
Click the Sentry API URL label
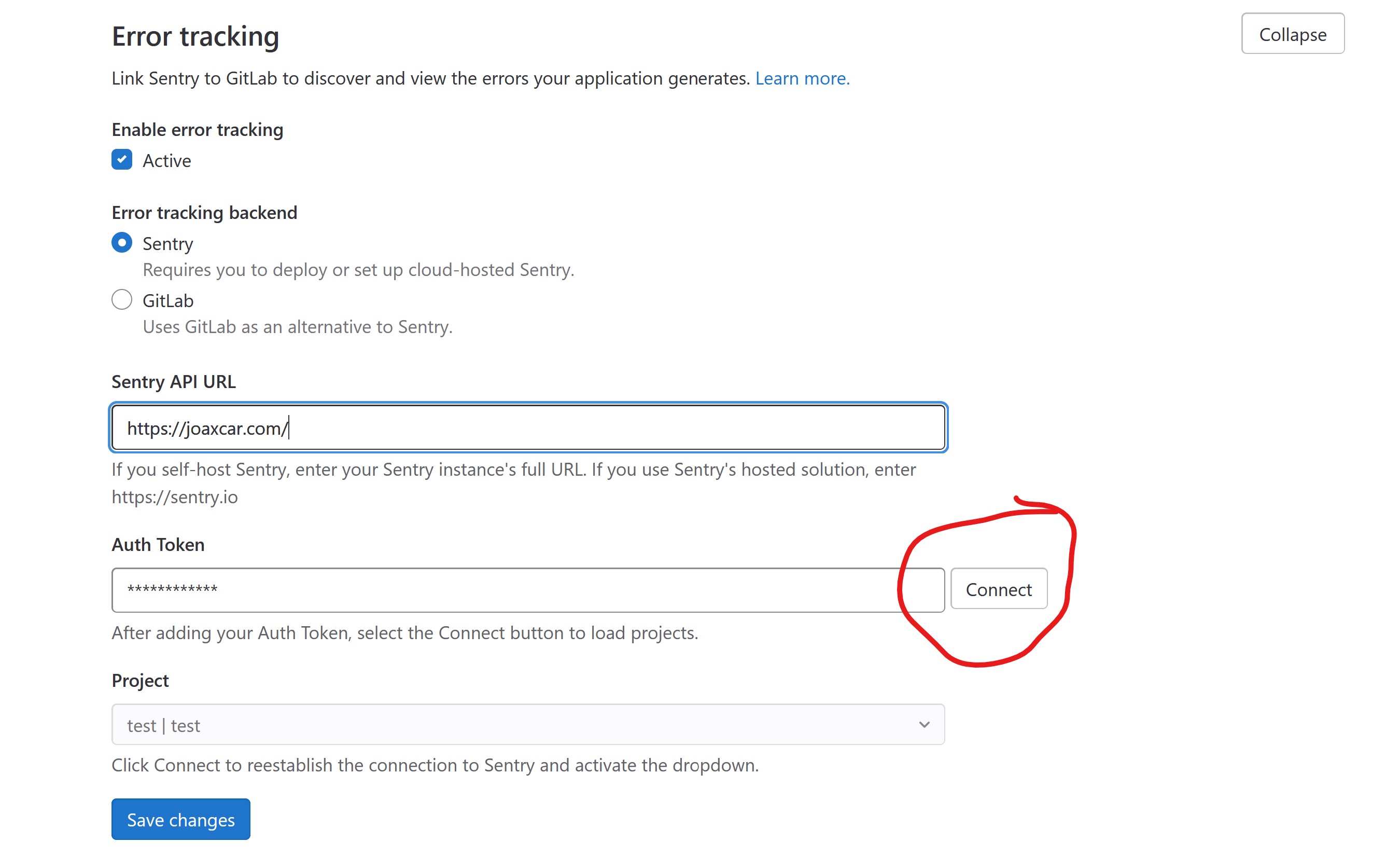(173, 382)
